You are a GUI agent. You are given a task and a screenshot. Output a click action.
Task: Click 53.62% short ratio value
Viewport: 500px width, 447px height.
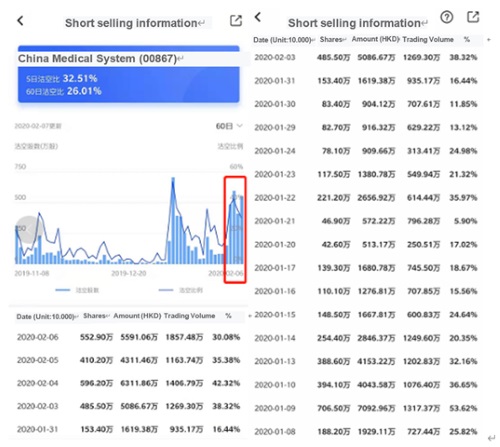[463, 408]
